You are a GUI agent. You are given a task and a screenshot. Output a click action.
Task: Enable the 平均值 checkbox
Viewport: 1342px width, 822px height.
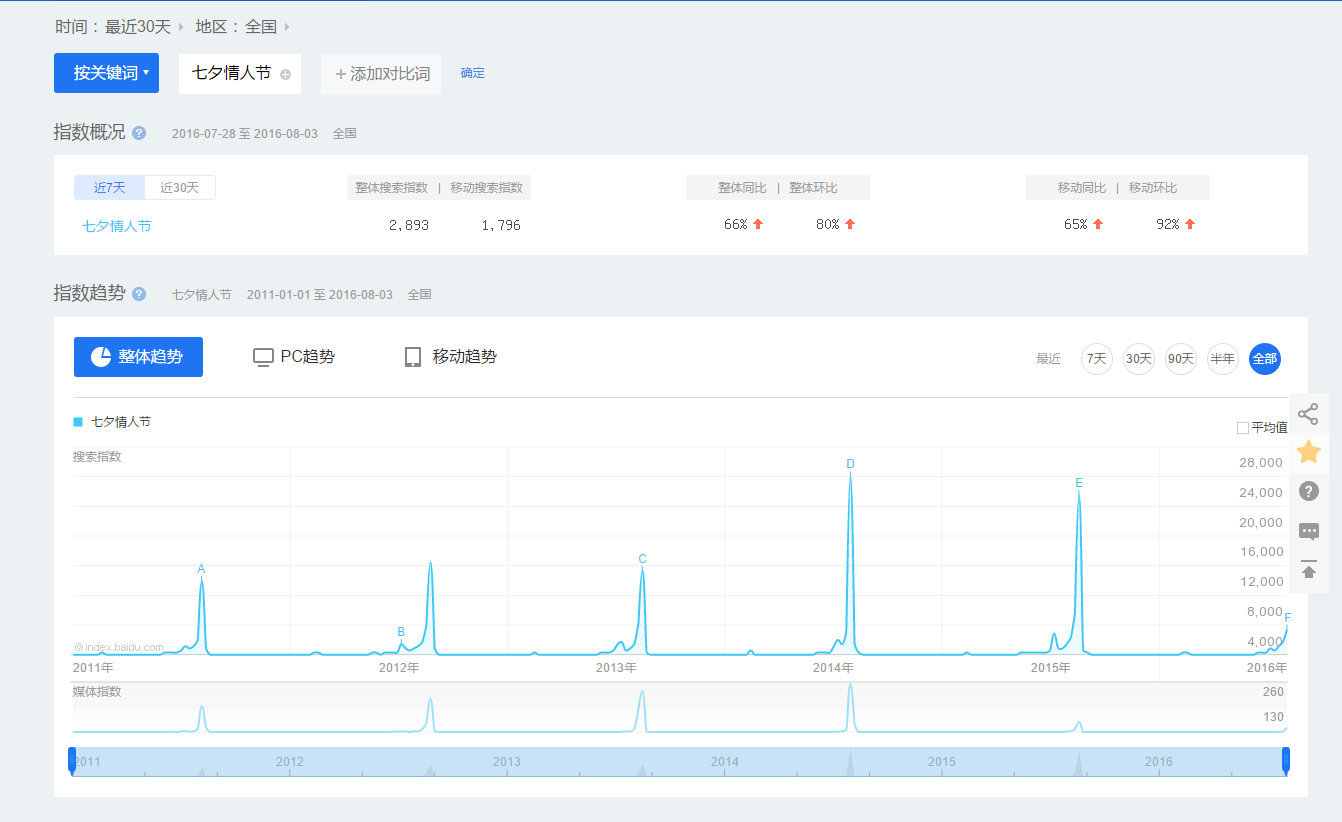point(1243,428)
